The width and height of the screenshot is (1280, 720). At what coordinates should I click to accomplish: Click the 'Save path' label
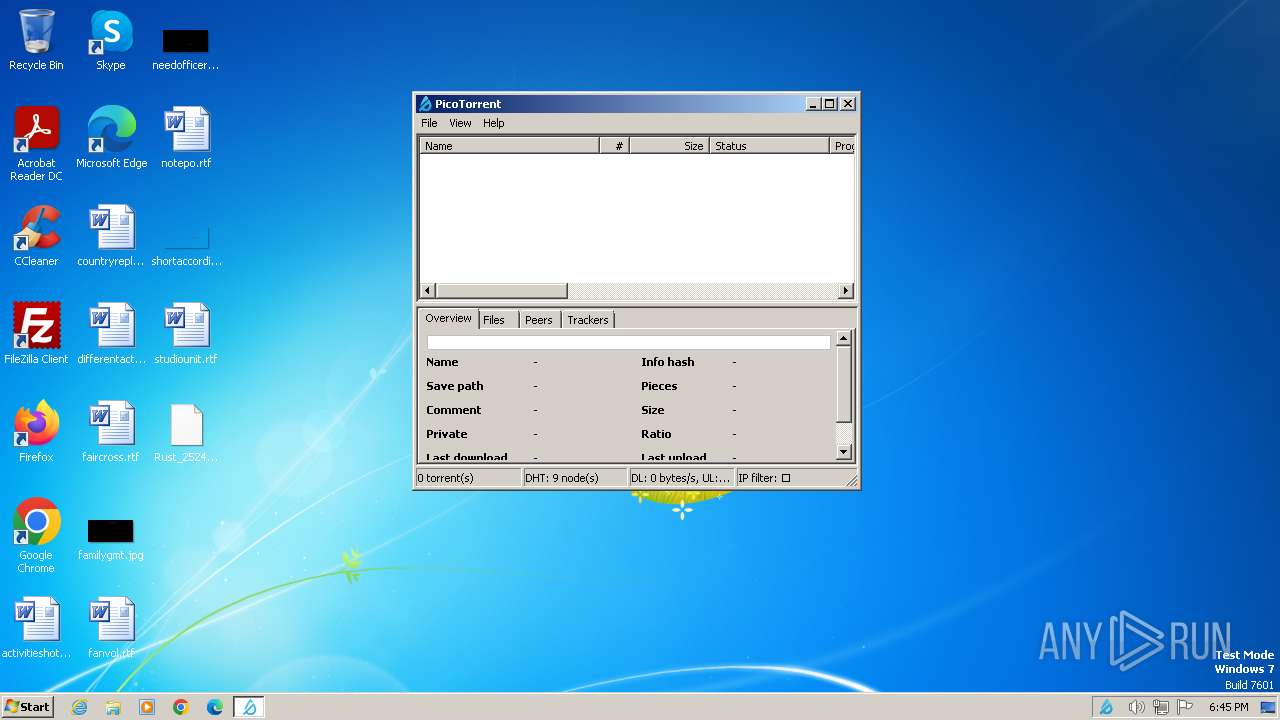[455, 386]
